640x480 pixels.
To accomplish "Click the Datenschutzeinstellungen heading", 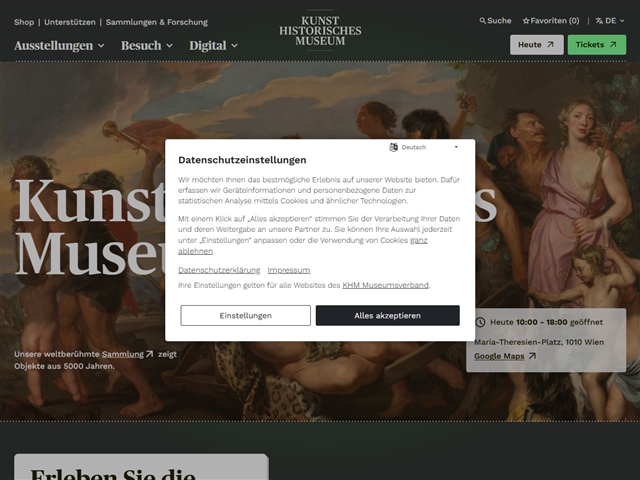I will (242, 160).
